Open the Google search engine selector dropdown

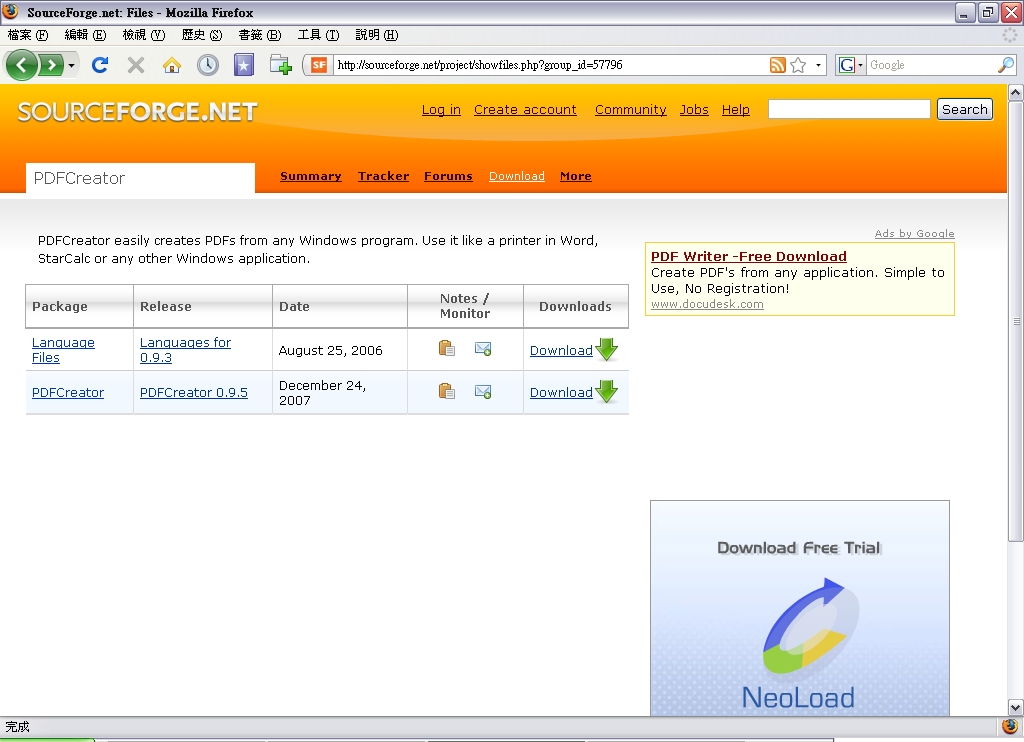point(851,65)
